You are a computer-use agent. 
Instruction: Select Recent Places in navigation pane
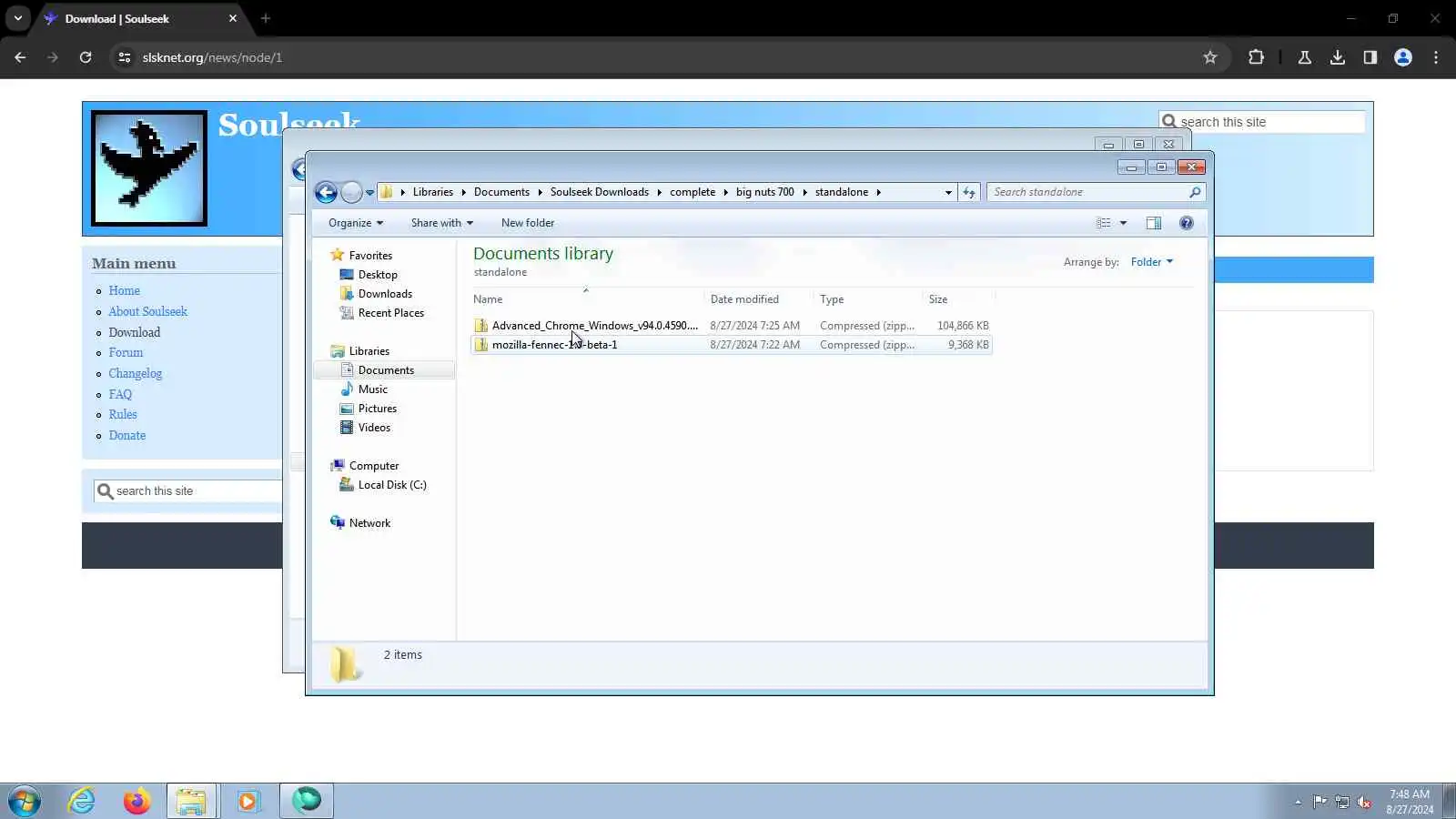point(391,313)
